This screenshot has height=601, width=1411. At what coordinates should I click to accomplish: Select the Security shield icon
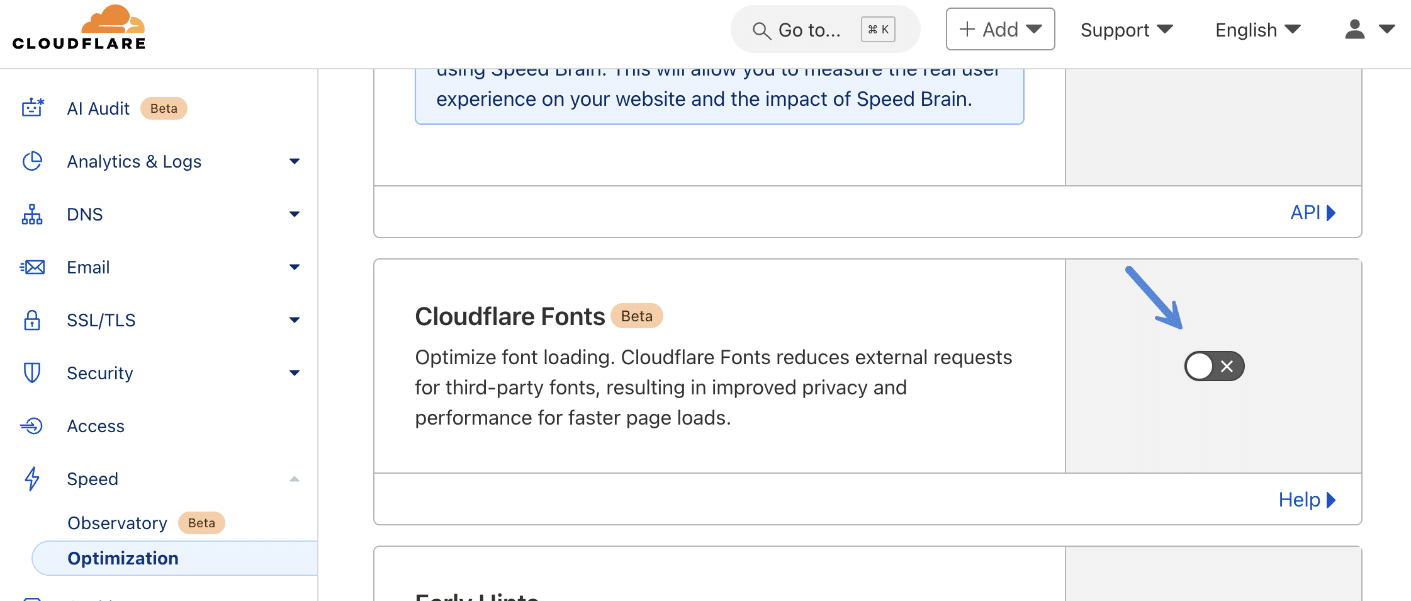pos(32,372)
